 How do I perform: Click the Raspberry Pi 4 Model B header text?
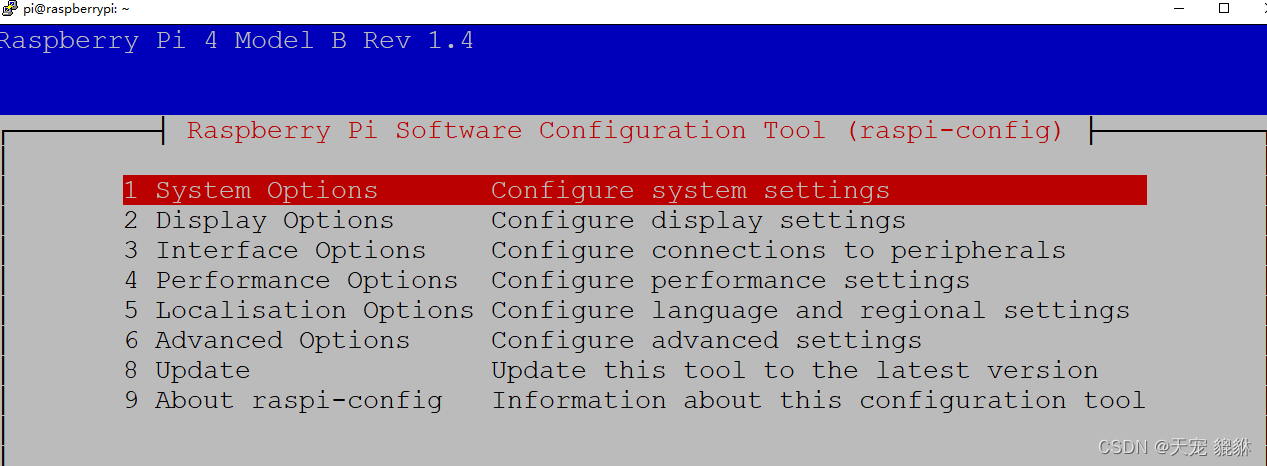tap(237, 41)
